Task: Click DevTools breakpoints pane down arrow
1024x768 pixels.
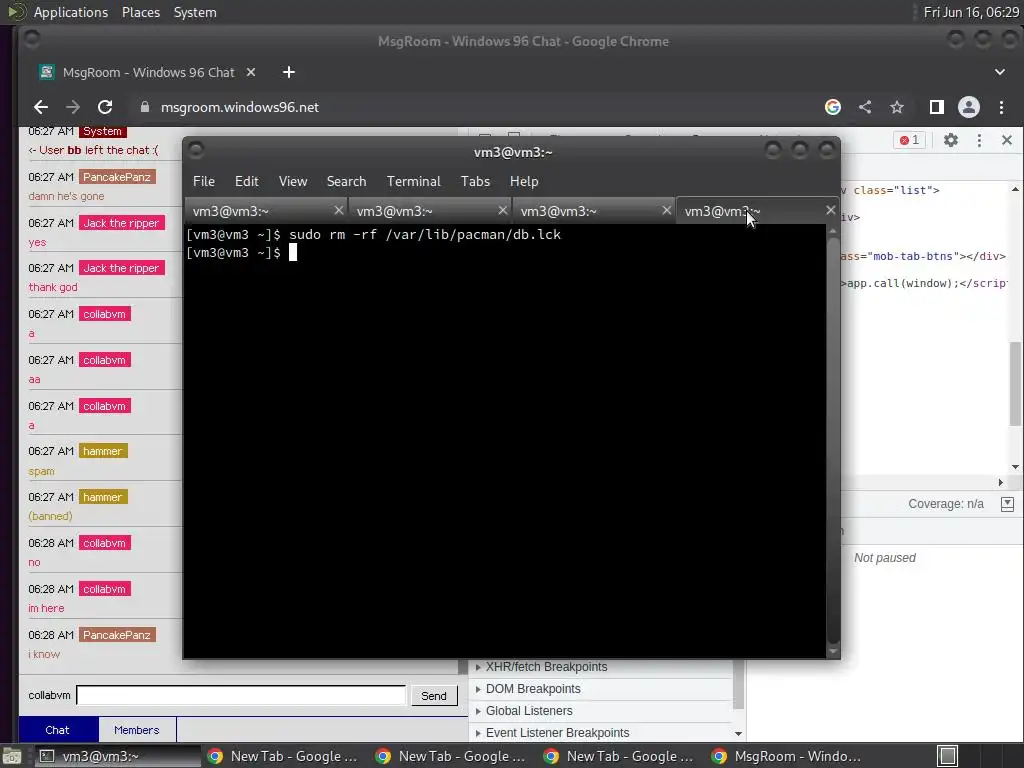Action: coord(739,733)
